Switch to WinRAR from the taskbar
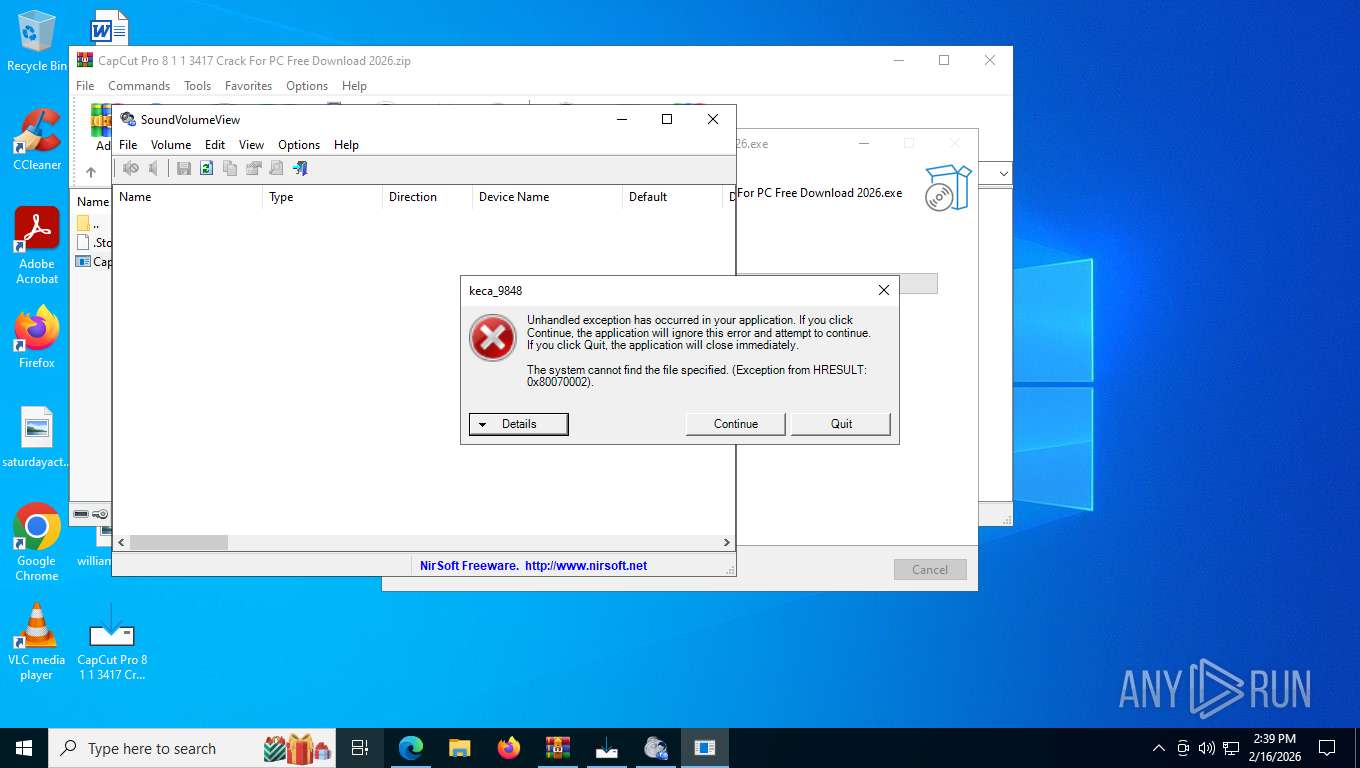The image size is (1360, 768). pyautogui.click(x=558, y=748)
